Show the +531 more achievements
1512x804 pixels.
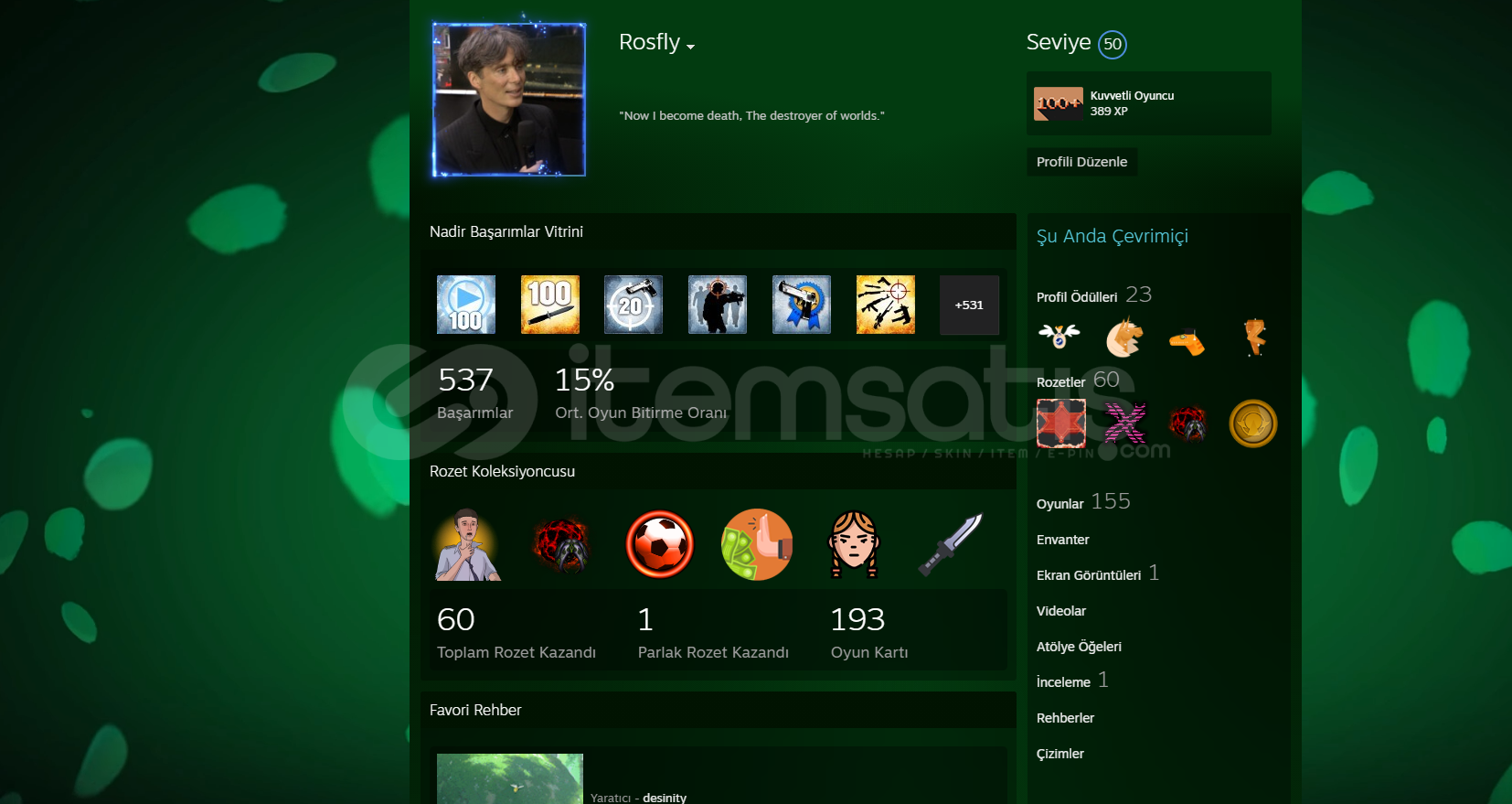(x=969, y=305)
